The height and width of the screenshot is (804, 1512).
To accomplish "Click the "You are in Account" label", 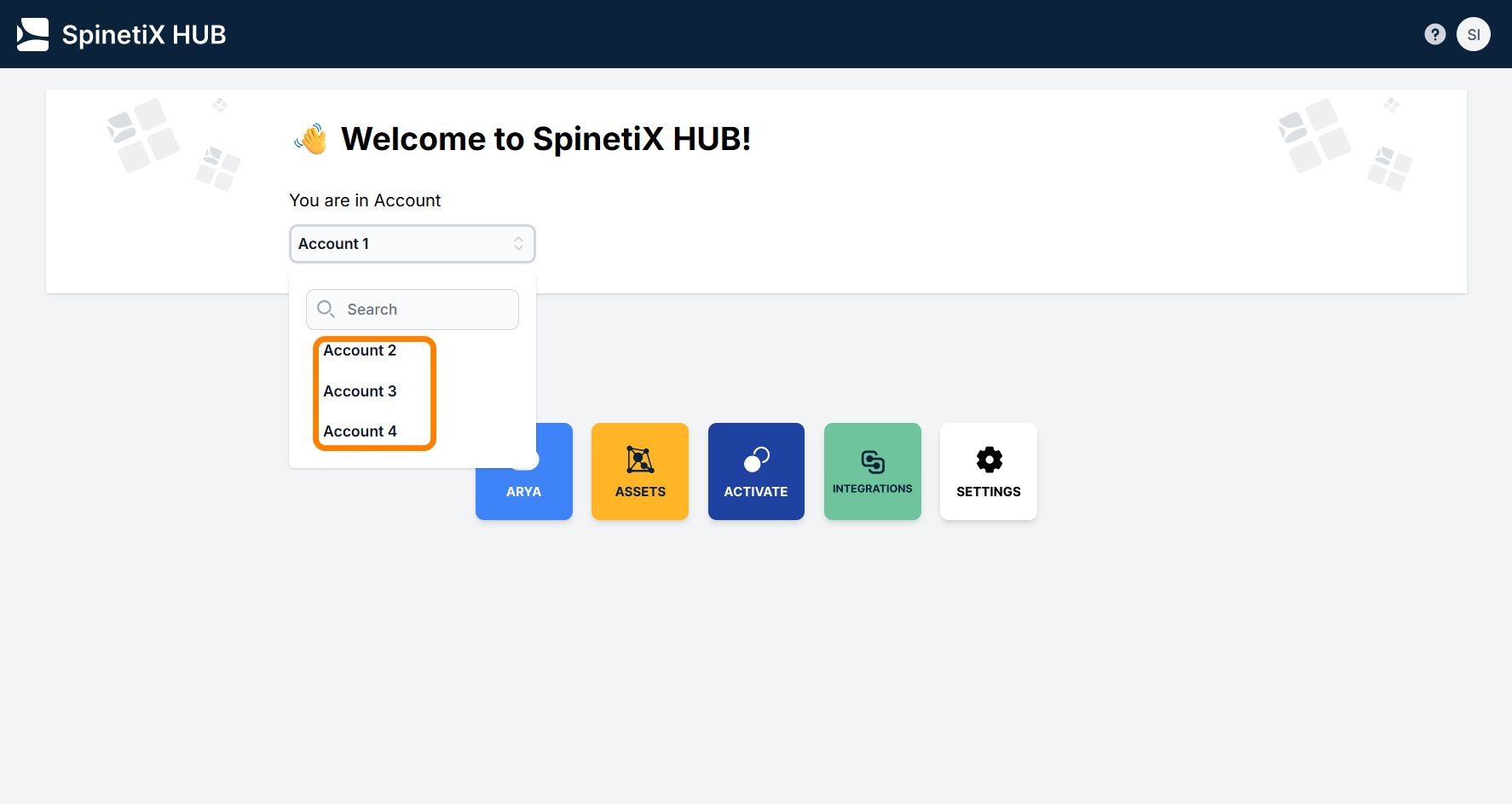I will [x=365, y=200].
